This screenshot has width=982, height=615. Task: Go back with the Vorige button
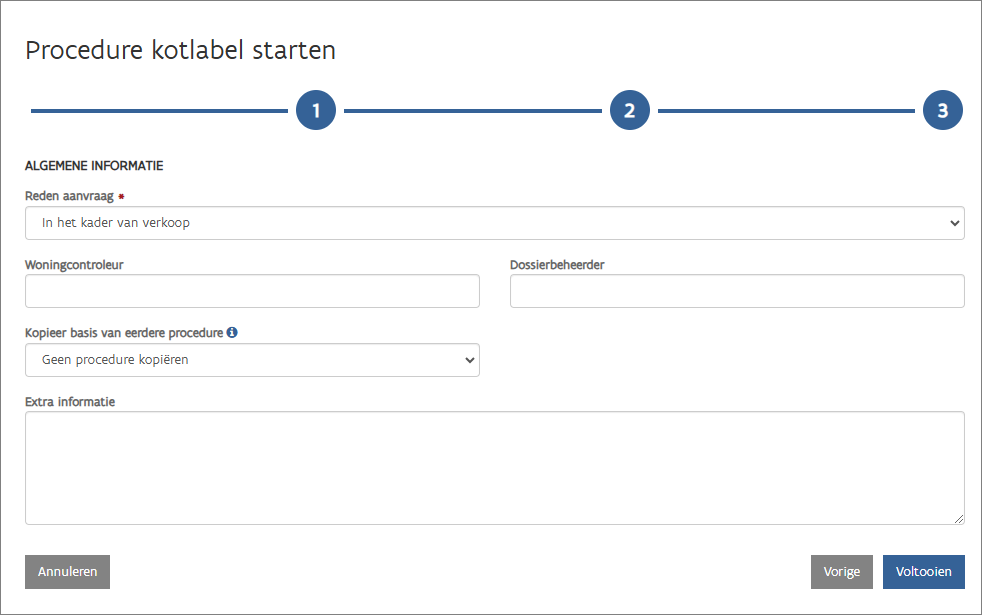841,572
